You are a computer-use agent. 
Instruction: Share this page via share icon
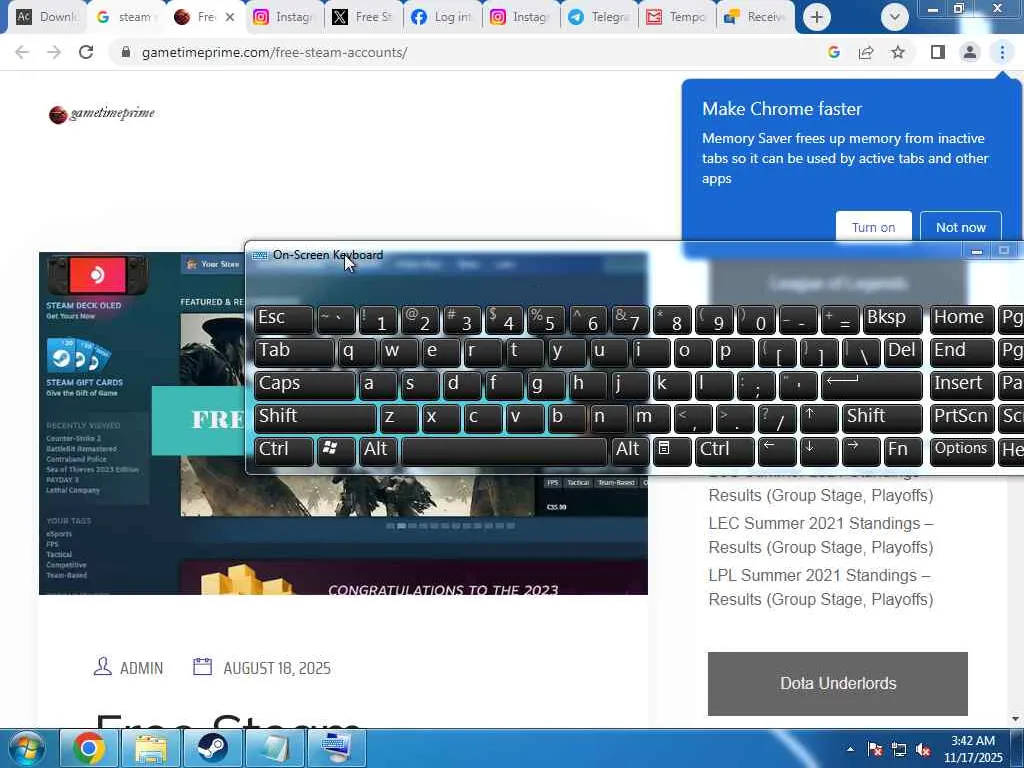coord(866,52)
